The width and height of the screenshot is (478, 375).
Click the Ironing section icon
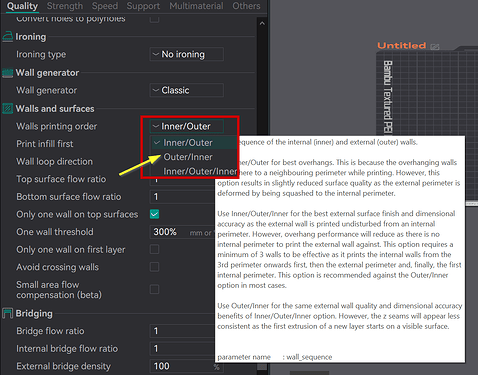tap(8, 36)
